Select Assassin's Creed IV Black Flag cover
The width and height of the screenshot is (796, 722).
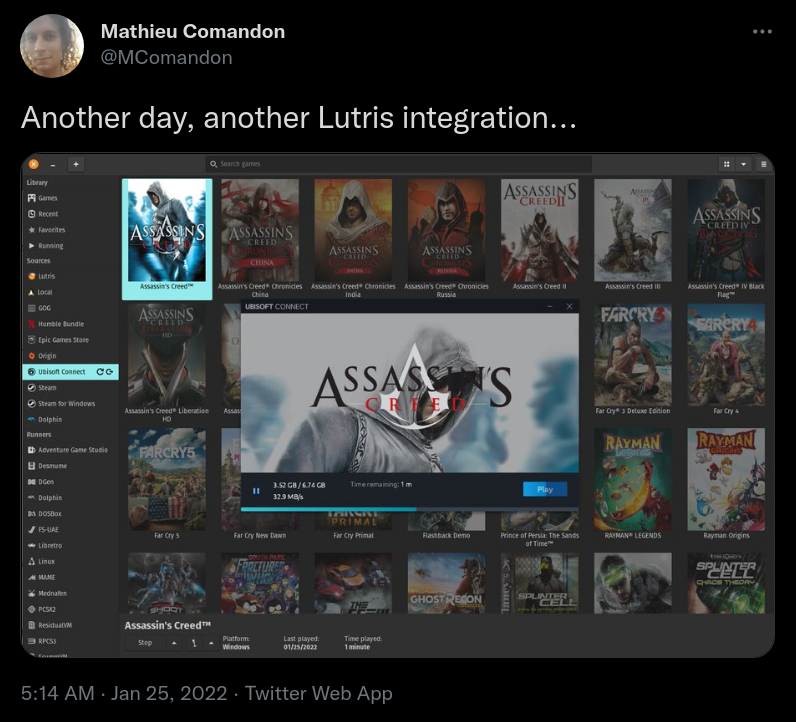(x=726, y=230)
